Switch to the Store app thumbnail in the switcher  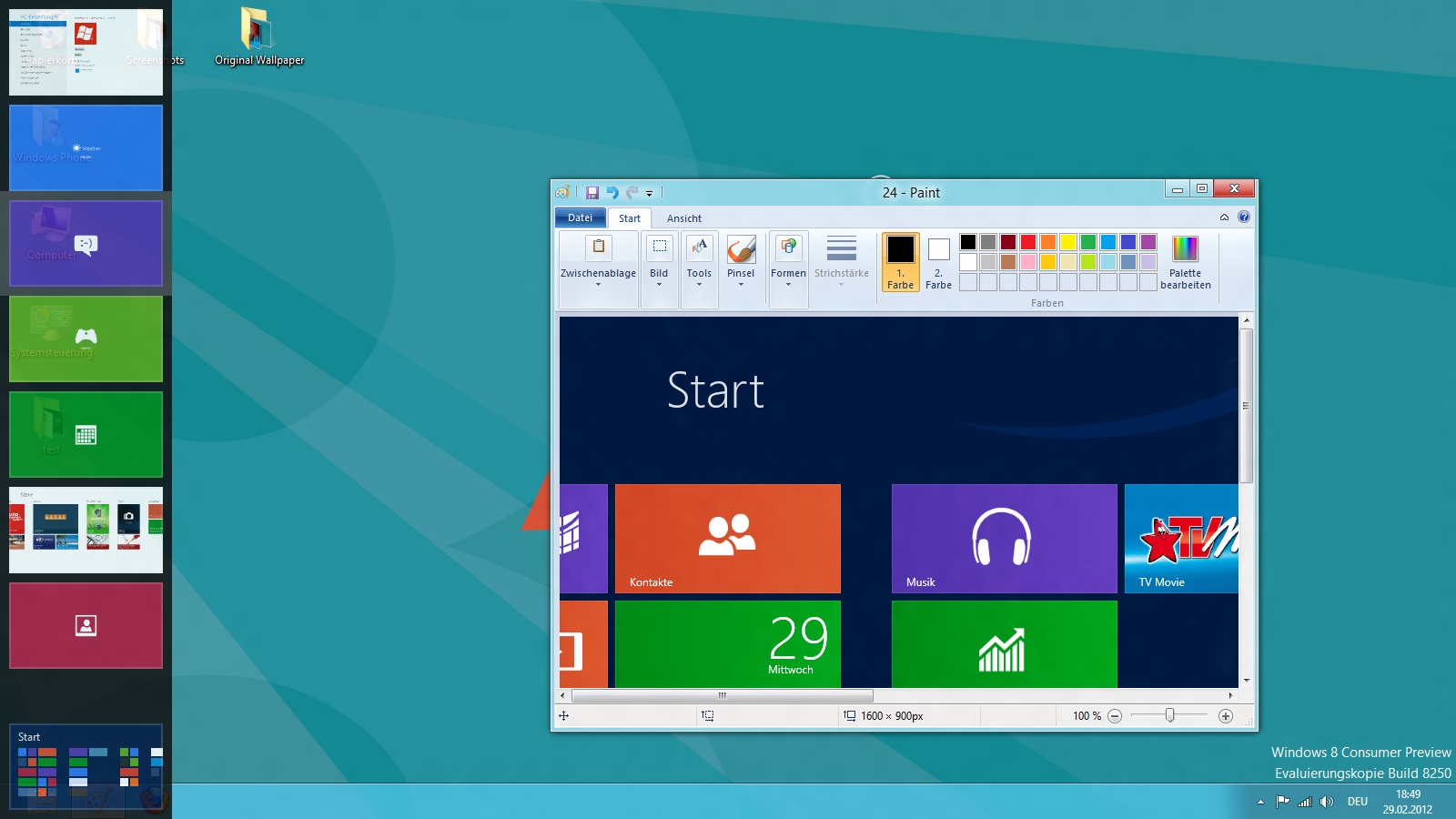(x=86, y=530)
